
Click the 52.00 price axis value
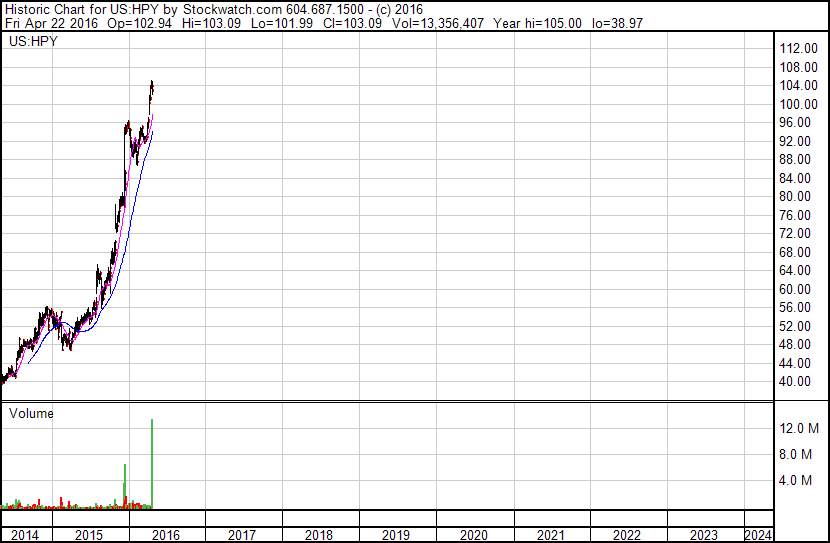[x=795, y=327]
